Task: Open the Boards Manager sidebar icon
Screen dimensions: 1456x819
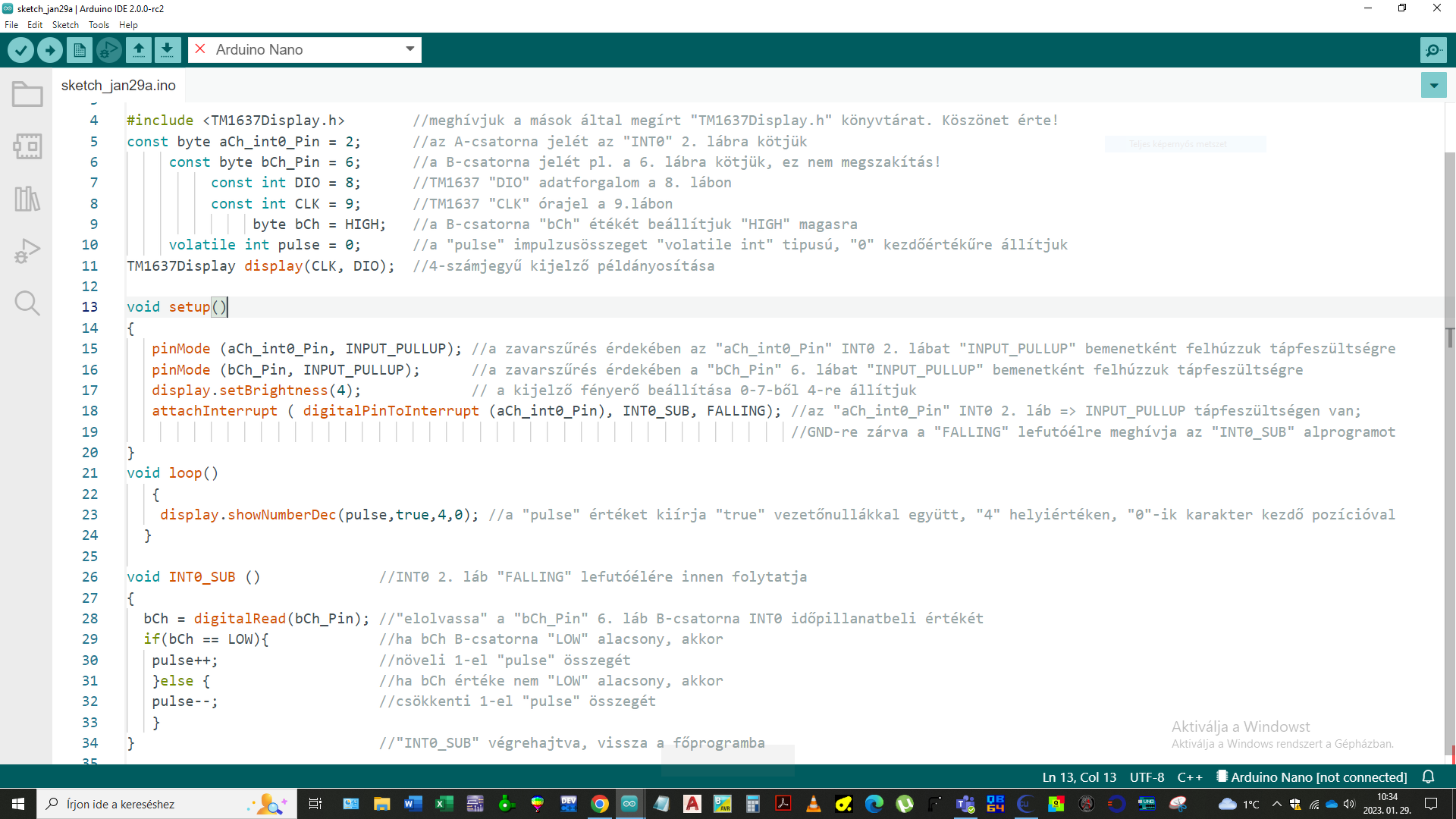Action: tap(27, 146)
